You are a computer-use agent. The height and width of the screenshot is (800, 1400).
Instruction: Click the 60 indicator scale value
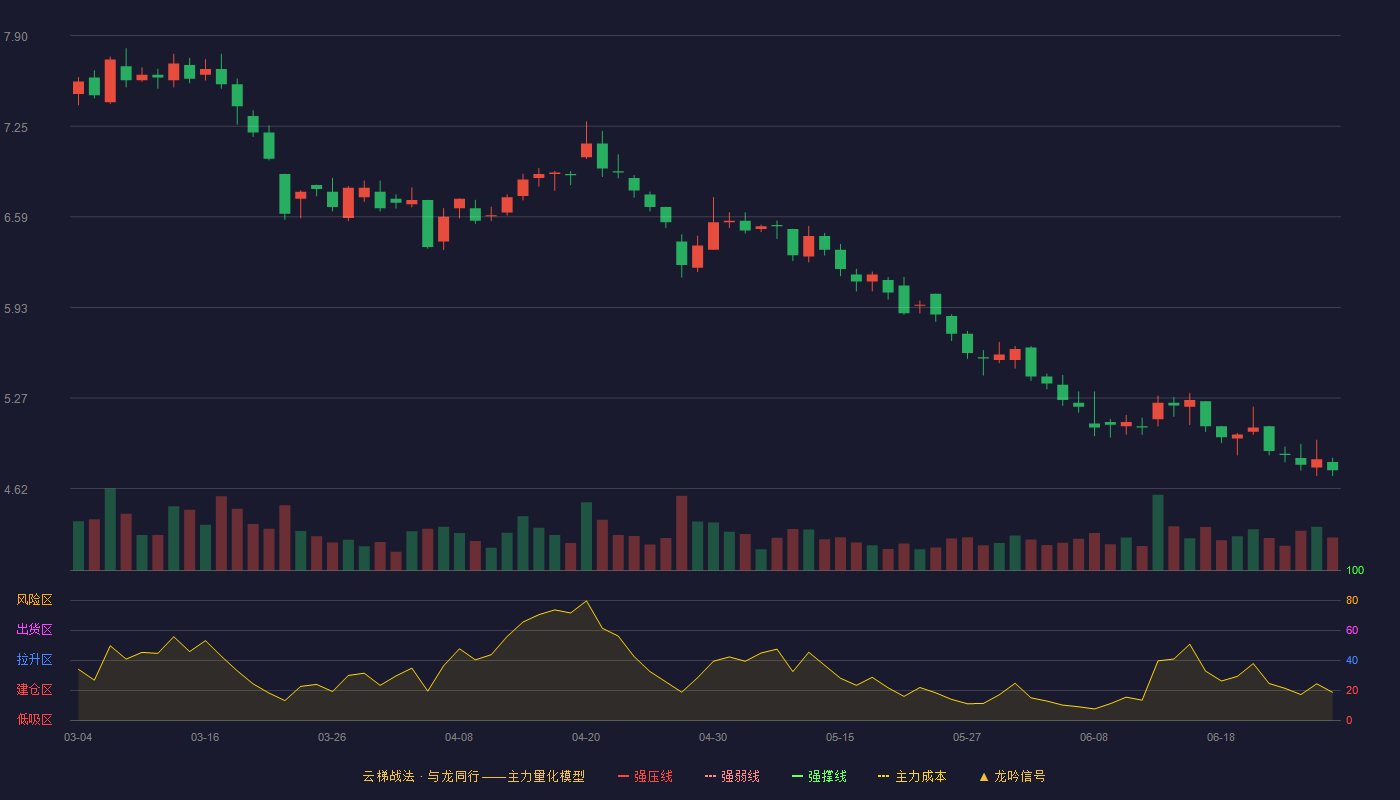coord(1352,631)
